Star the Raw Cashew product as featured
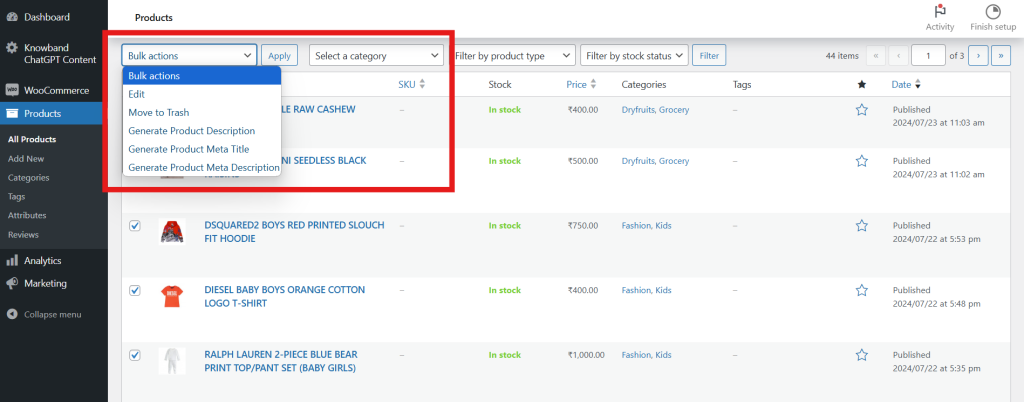This screenshot has height=402, width=1024. (861, 110)
